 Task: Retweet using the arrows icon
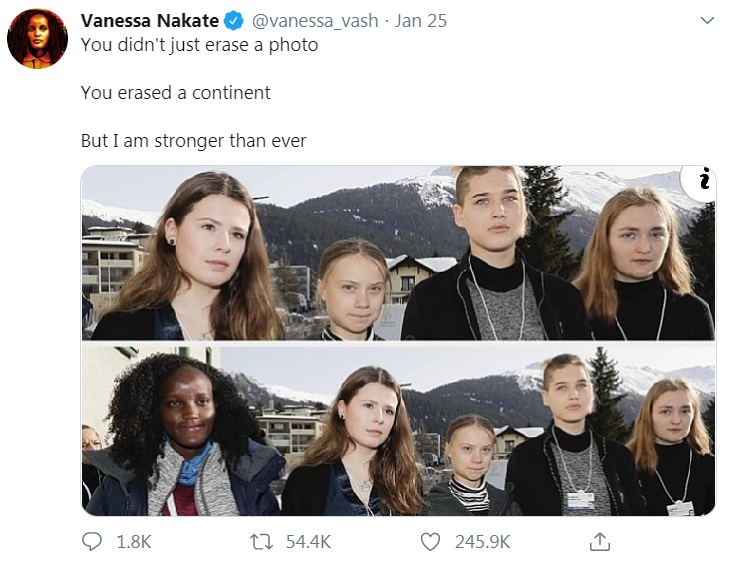(261, 541)
